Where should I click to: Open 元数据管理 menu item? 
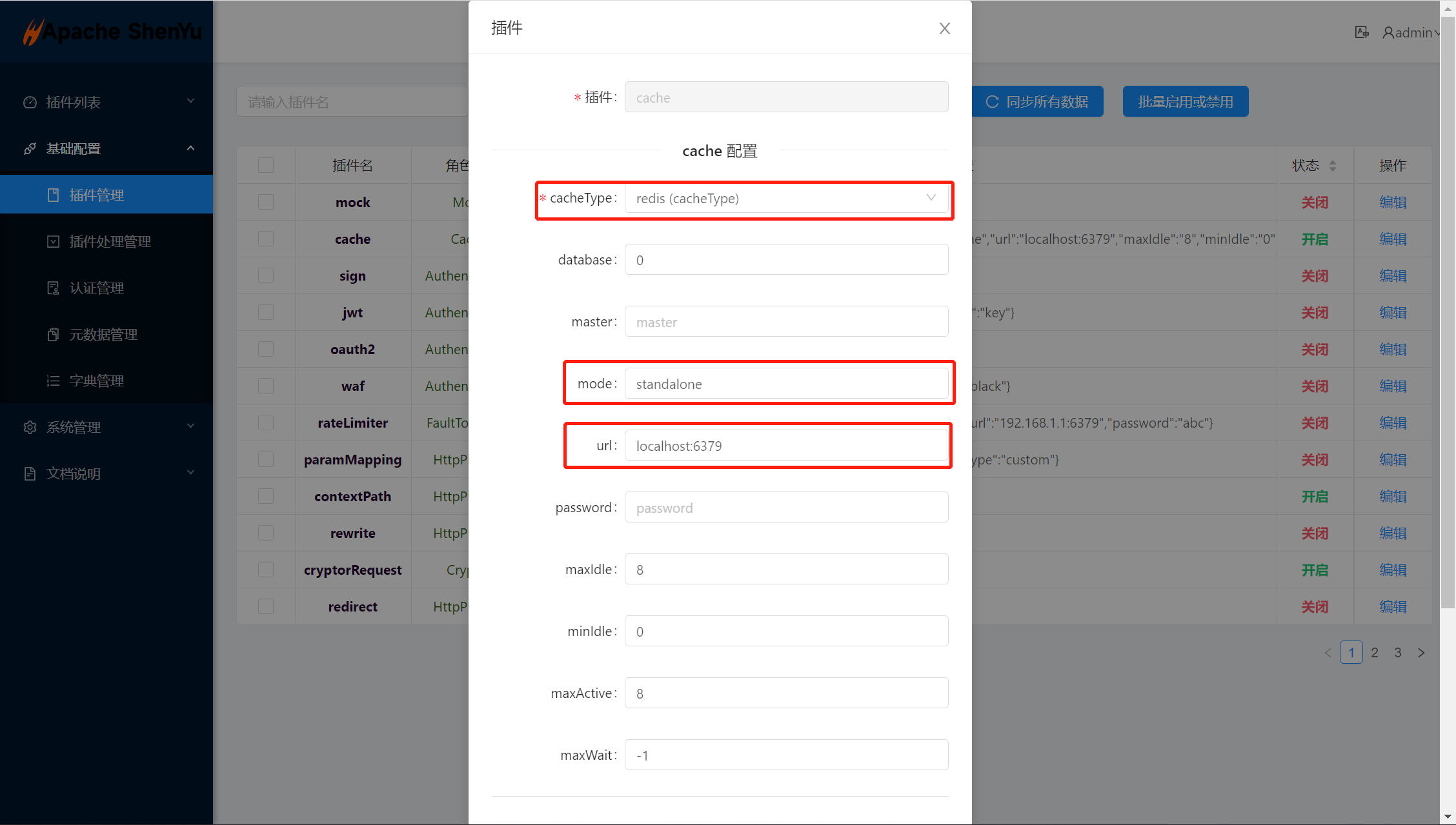(x=103, y=335)
